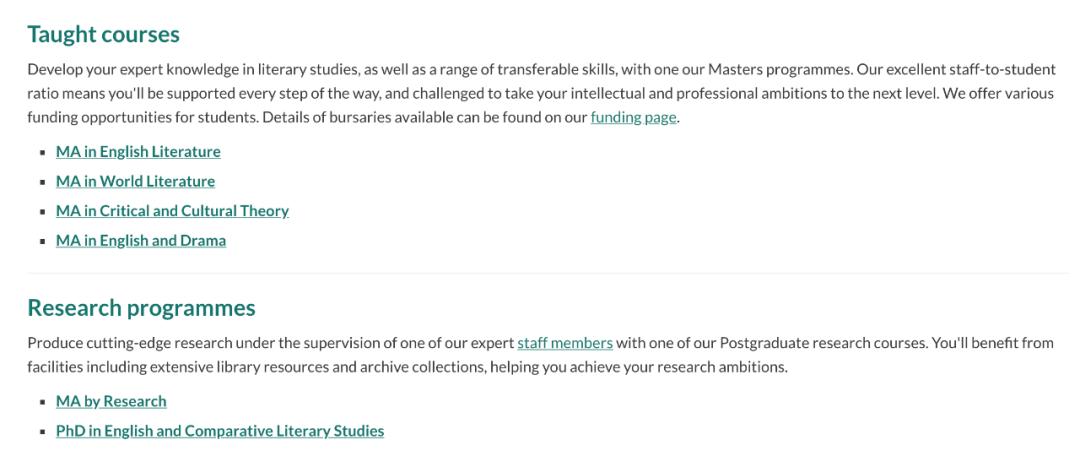Click the bullet before MA in English Literature

point(43,152)
